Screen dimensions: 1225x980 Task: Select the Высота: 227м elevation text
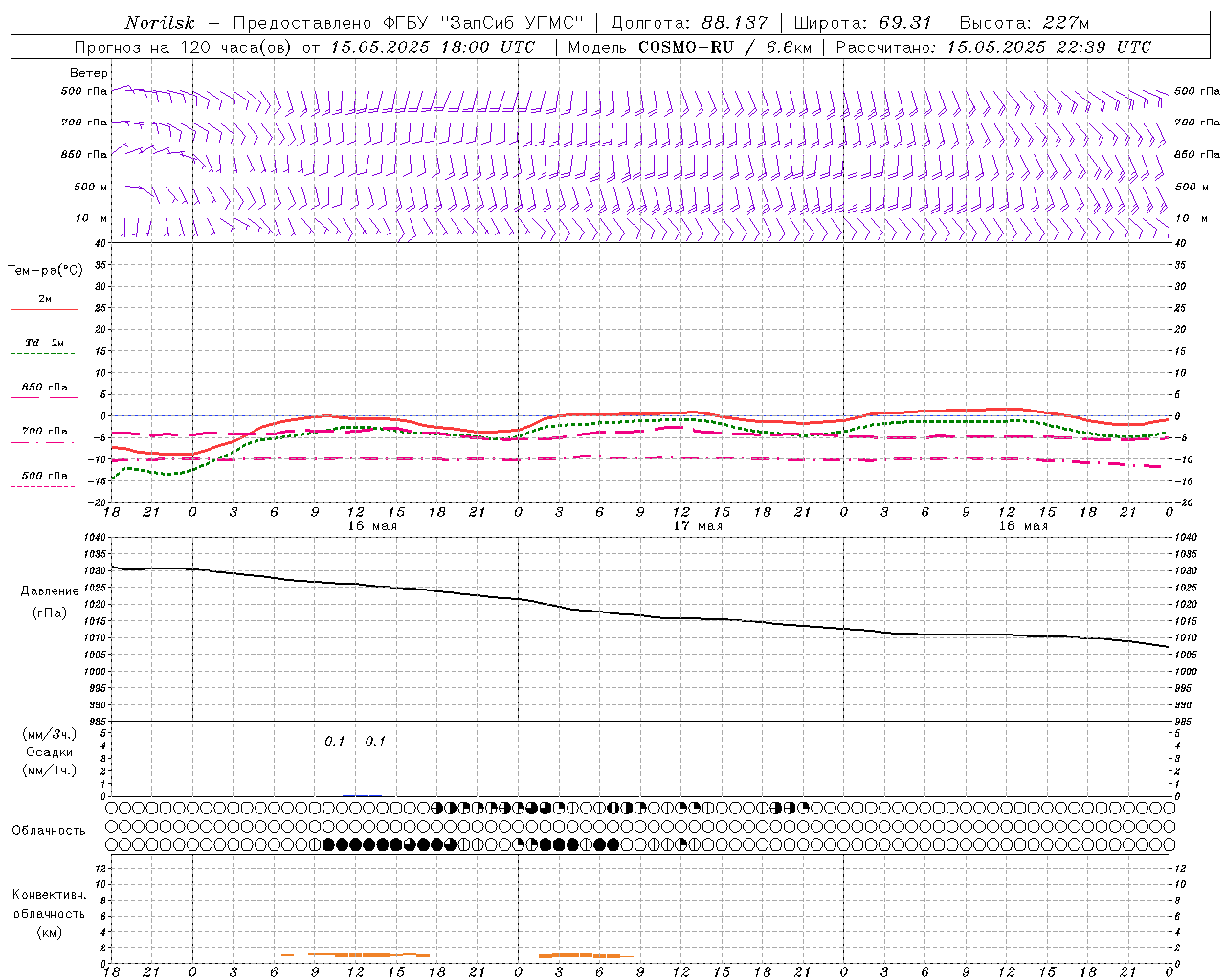(1023, 23)
